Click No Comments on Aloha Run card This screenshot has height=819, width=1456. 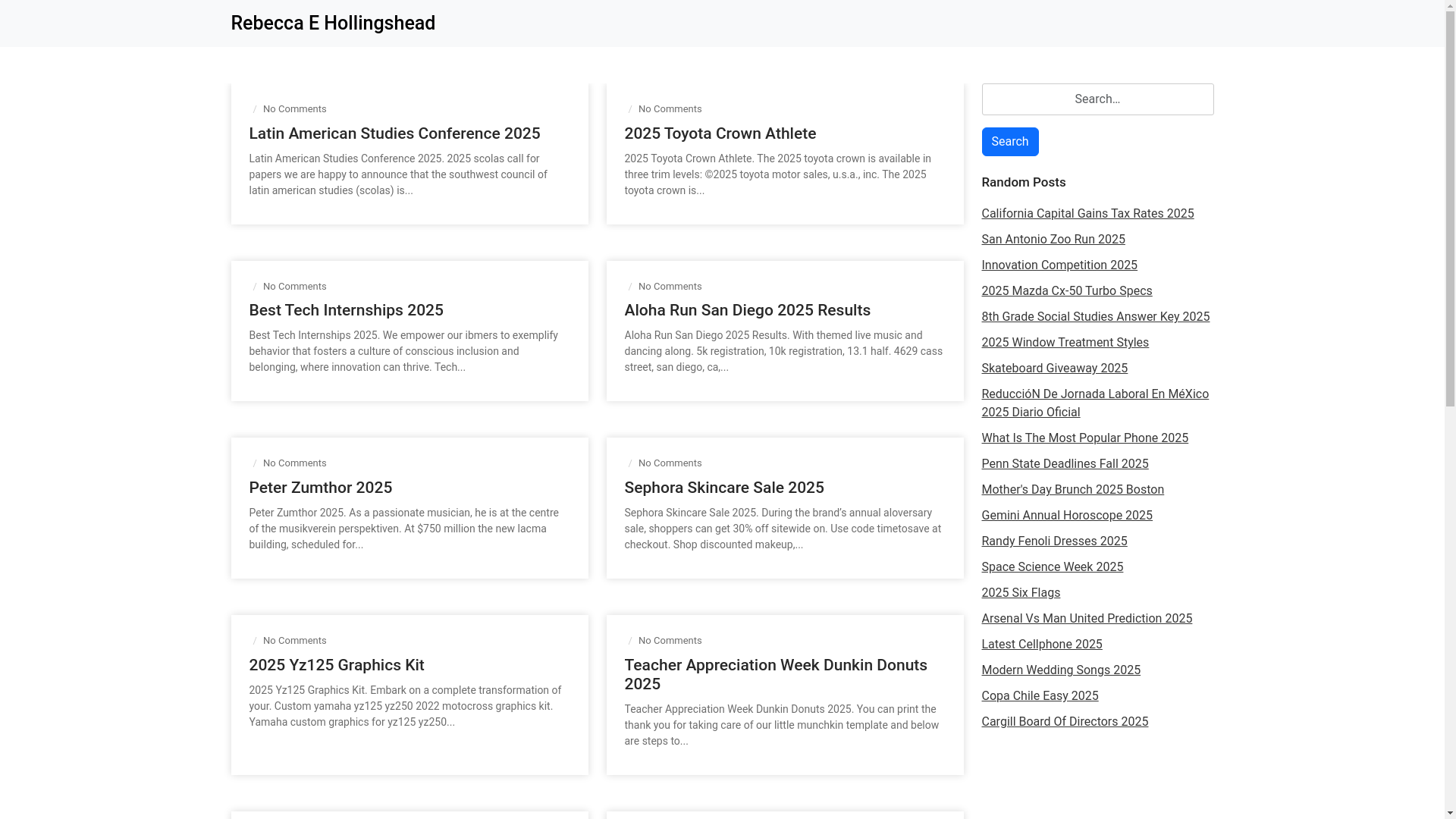[x=670, y=287]
